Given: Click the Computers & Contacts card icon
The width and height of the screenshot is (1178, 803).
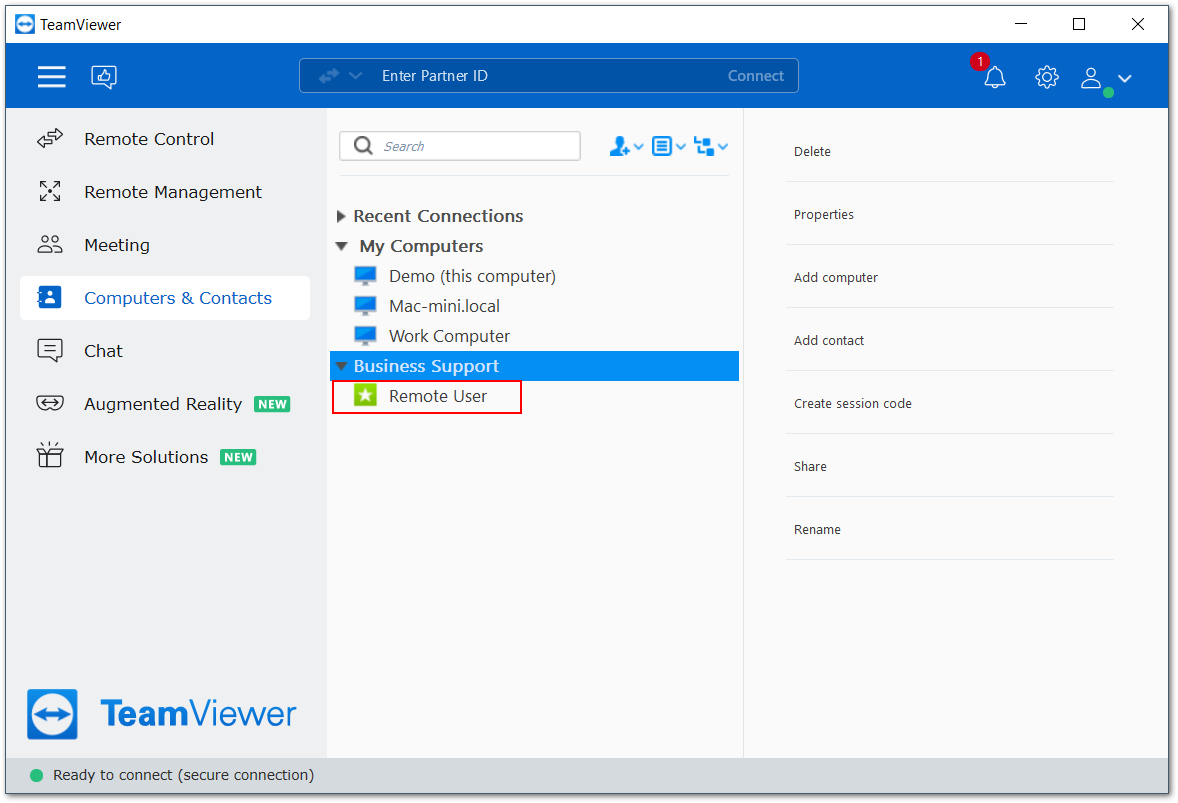Looking at the screenshot, I should 50,297.
